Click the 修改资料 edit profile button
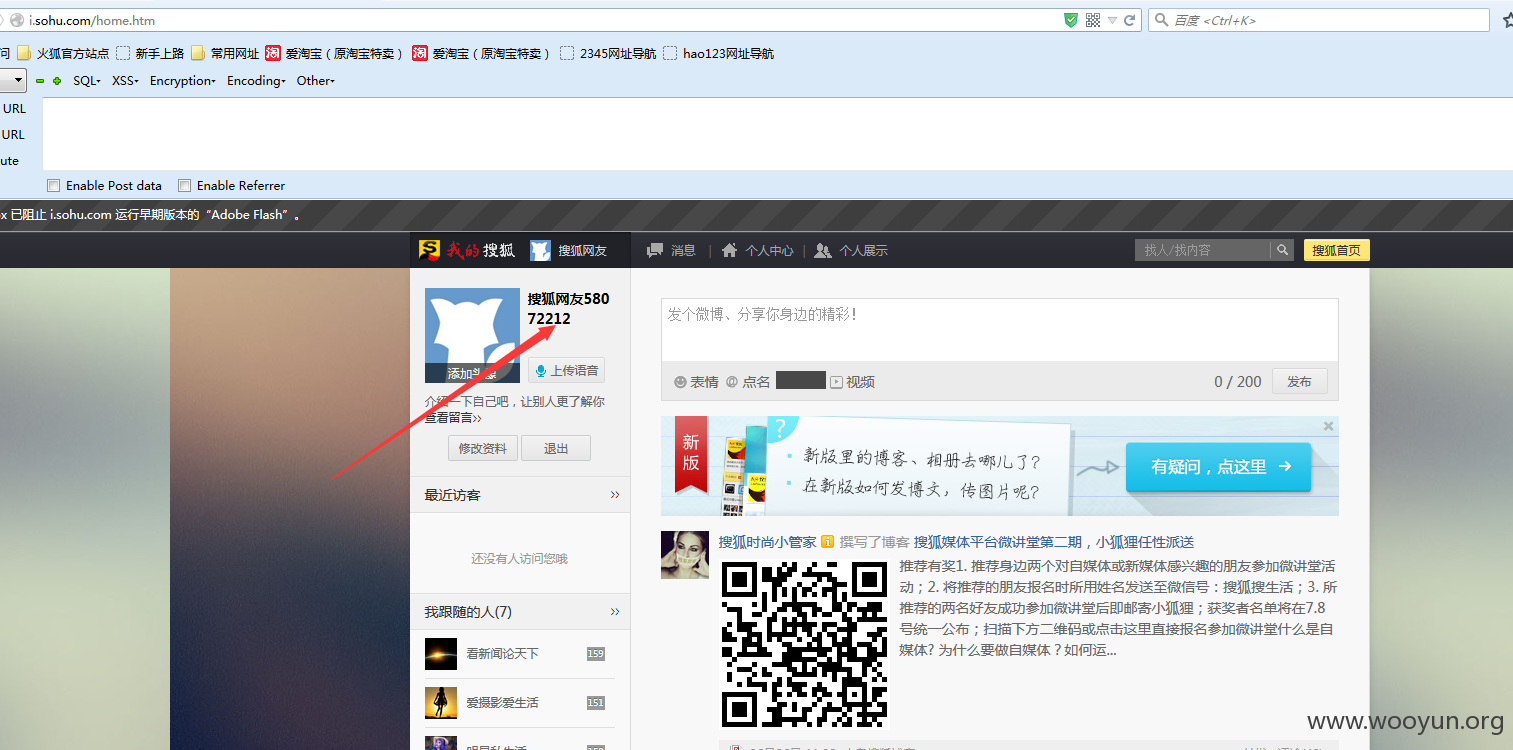This screenshot has height=750, width=1513. [483, 448]
